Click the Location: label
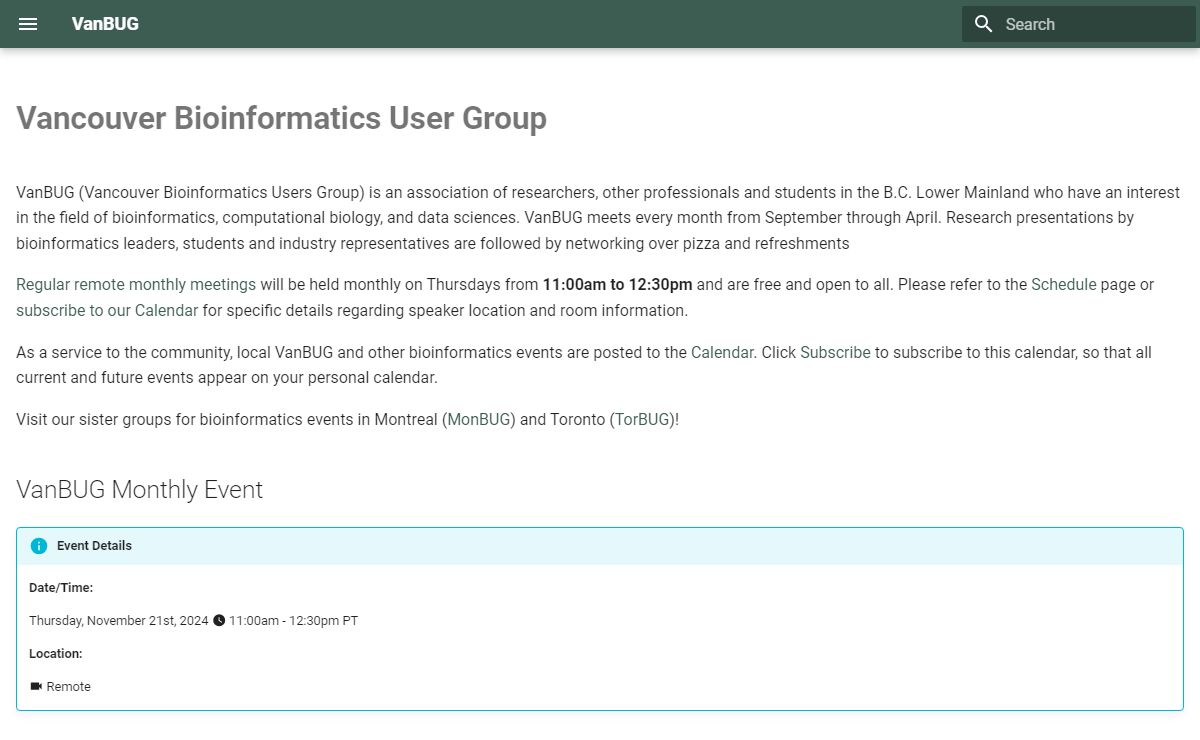The image size is (1200, 740). [x=56, y=653]
